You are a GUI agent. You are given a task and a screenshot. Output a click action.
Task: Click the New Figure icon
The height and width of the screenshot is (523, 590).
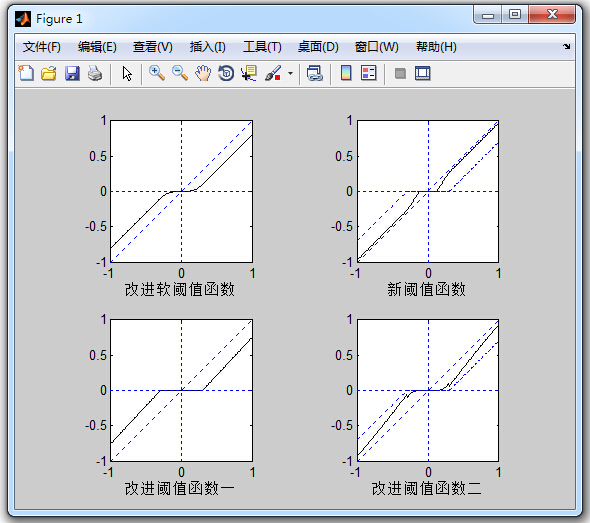[26, 73]
